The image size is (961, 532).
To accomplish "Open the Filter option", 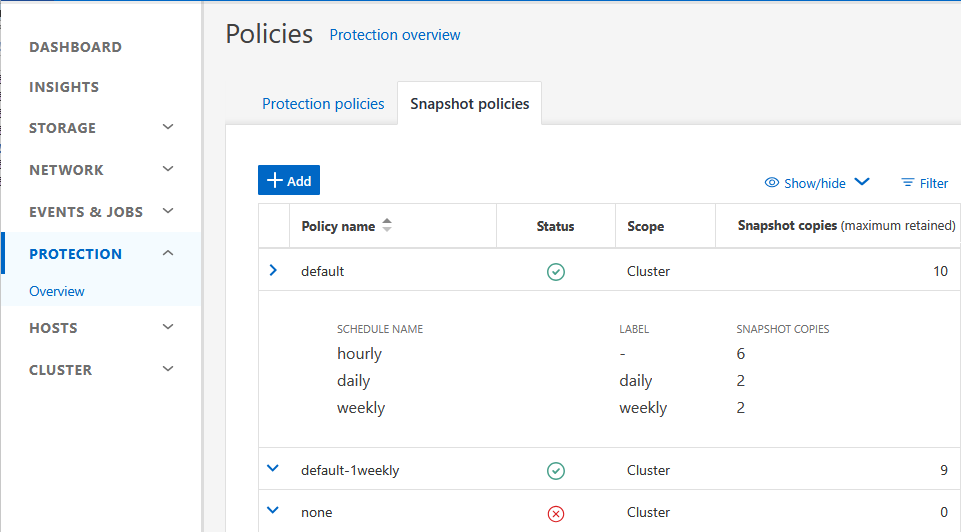I will tap(924, 183).
